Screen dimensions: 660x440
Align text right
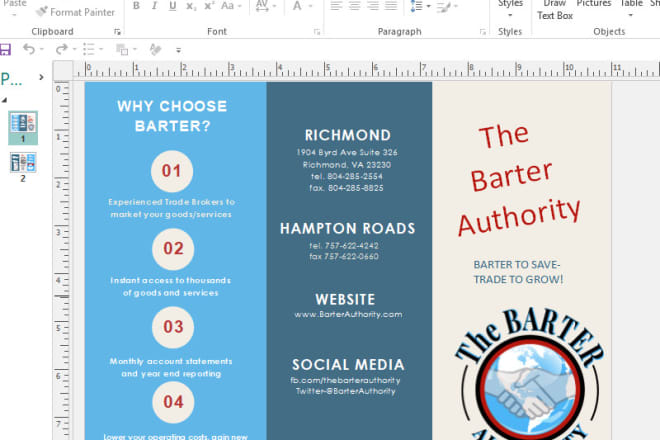[x=373, y=5]
